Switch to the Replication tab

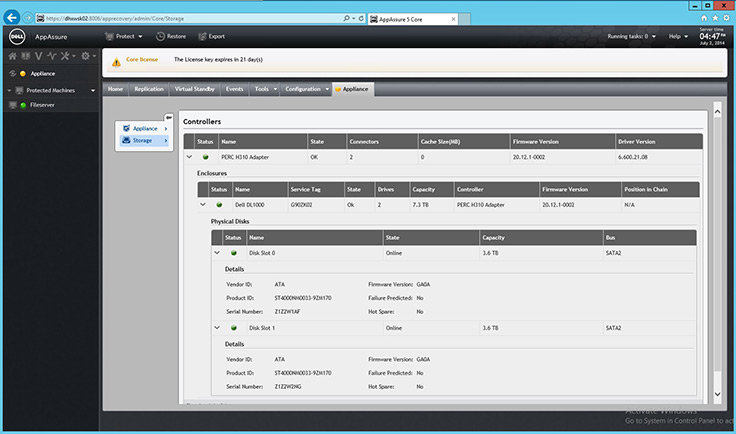click(x=149, y=89)
